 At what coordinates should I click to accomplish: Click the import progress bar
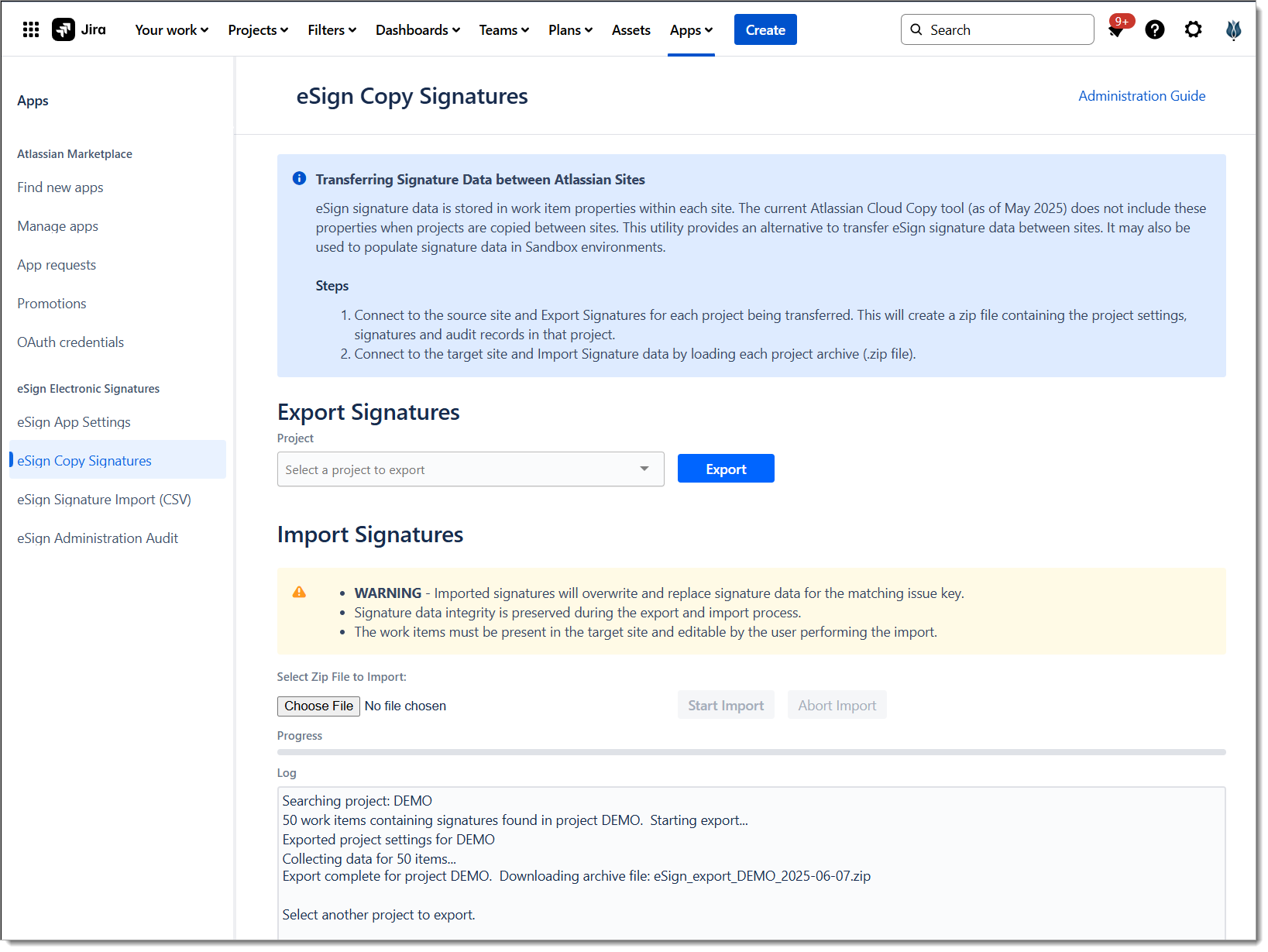pos(751,752)
